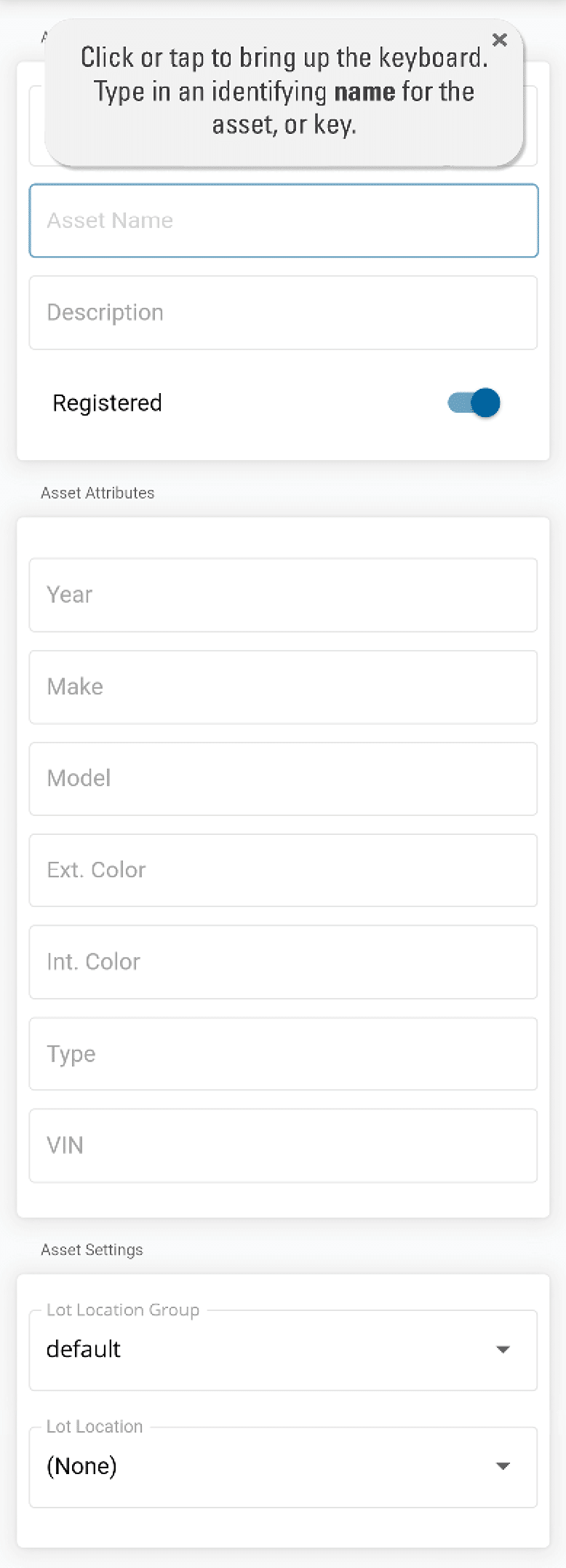Click the Ext. Color field
The height and width of the screenshot is (1568, 566).
click(284, 871)
